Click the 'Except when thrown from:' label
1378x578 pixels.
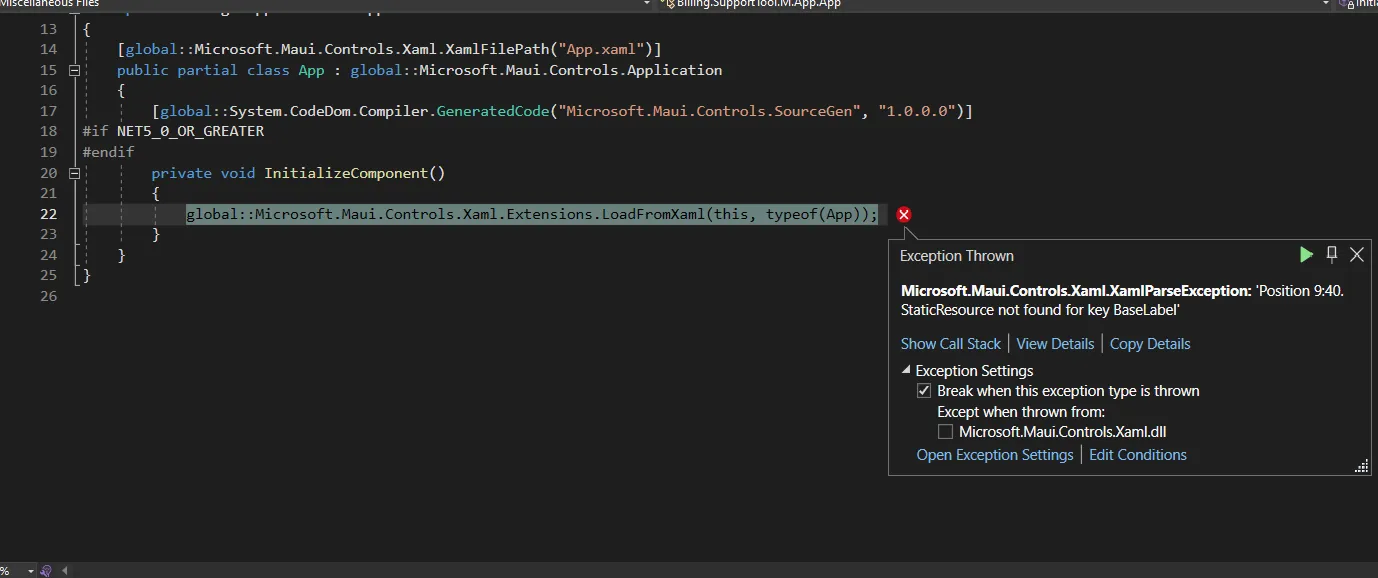pos(1021,412)
